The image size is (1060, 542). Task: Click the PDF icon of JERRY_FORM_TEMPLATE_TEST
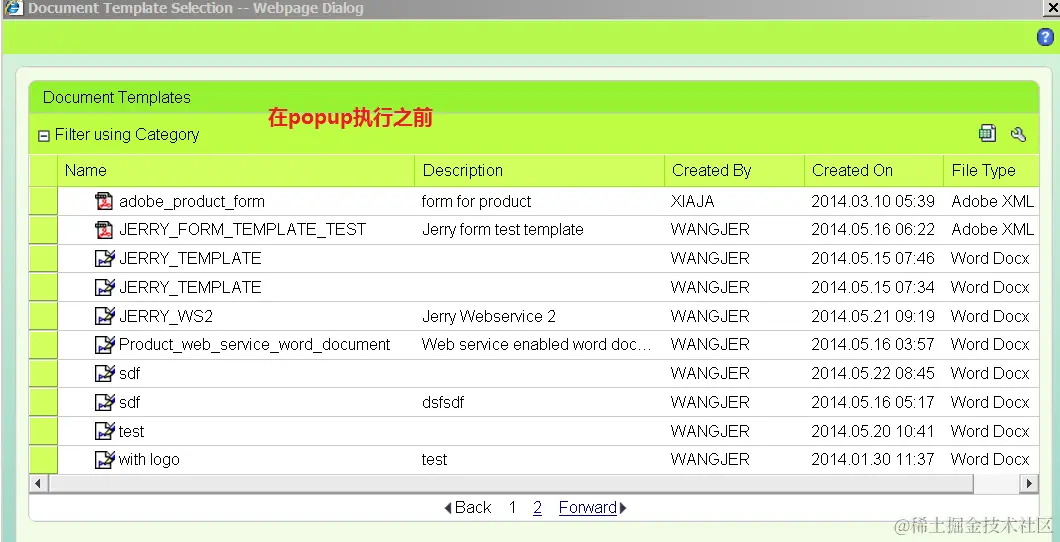pos(104,230)
